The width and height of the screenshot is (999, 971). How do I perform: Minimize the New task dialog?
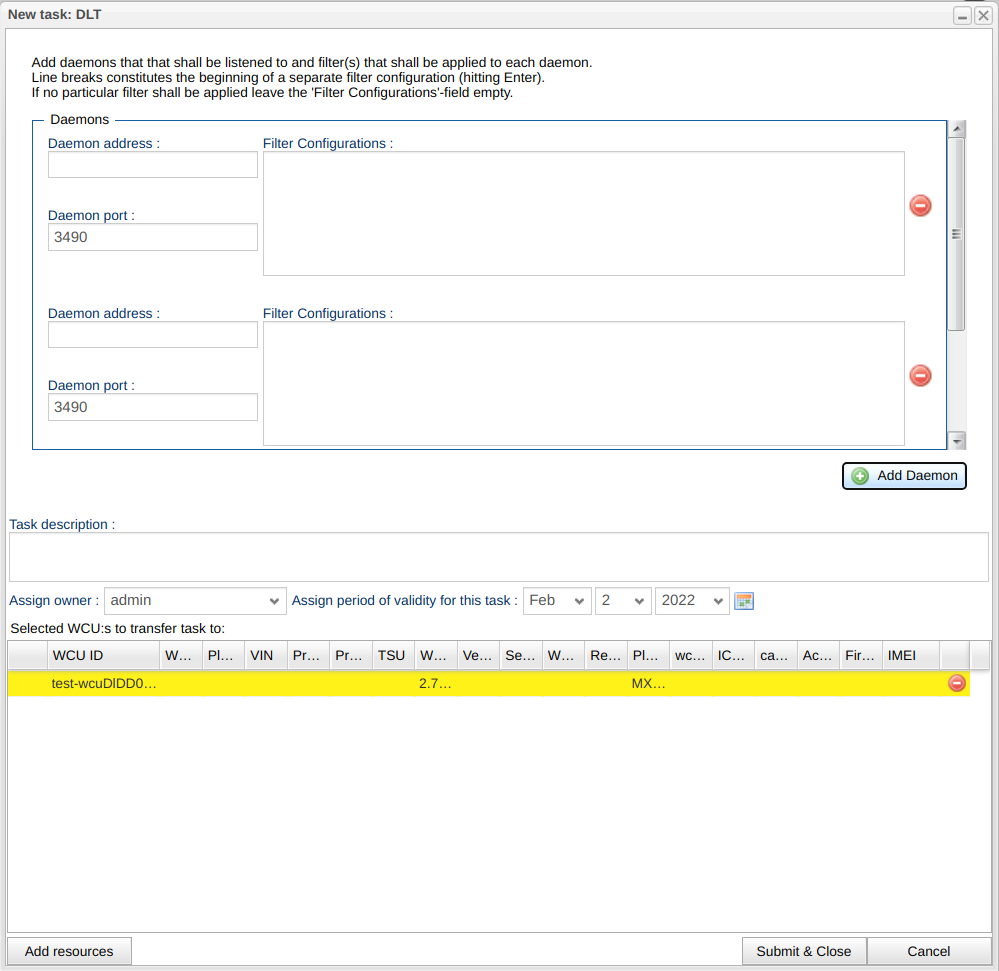coord(963,16)
